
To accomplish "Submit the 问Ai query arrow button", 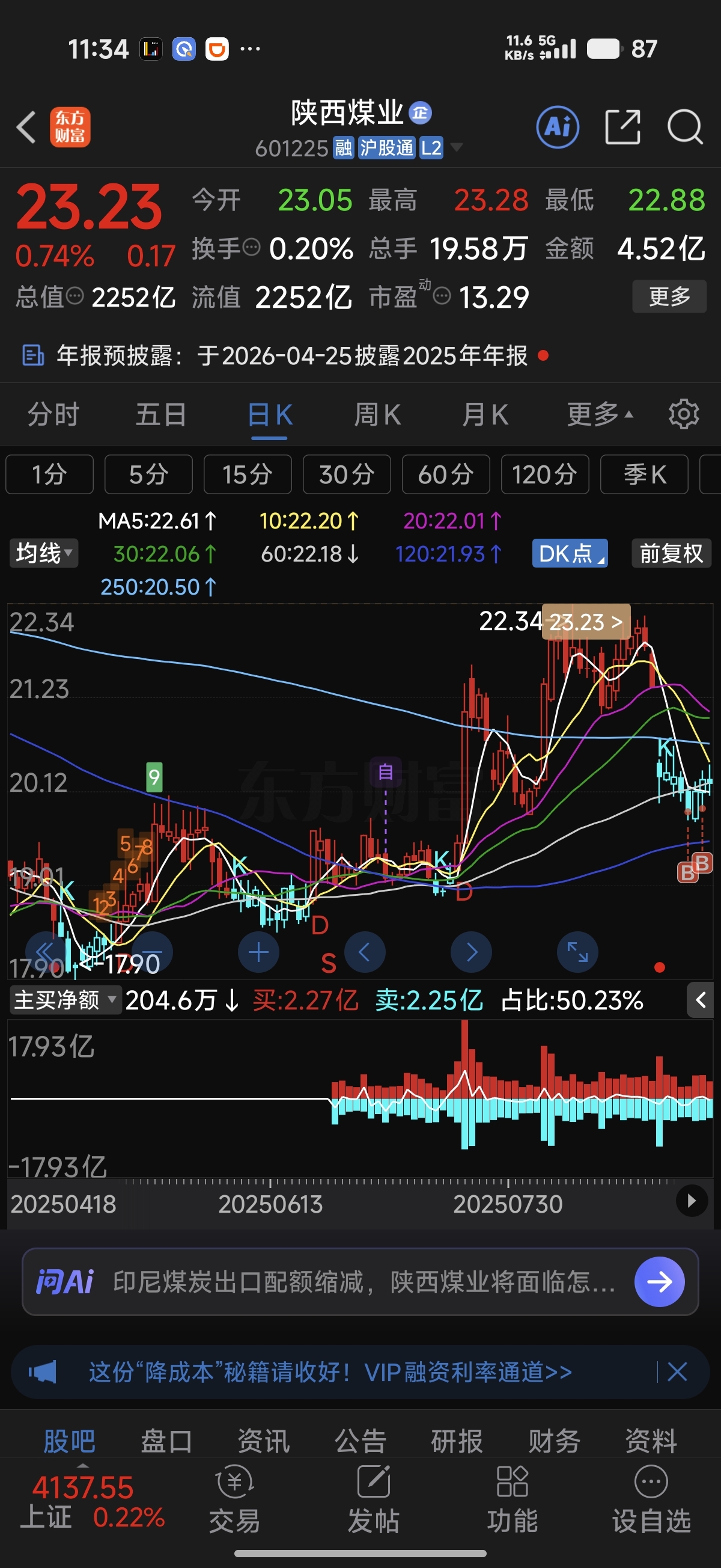I will pyautogui.click(x=660, y=1281).
